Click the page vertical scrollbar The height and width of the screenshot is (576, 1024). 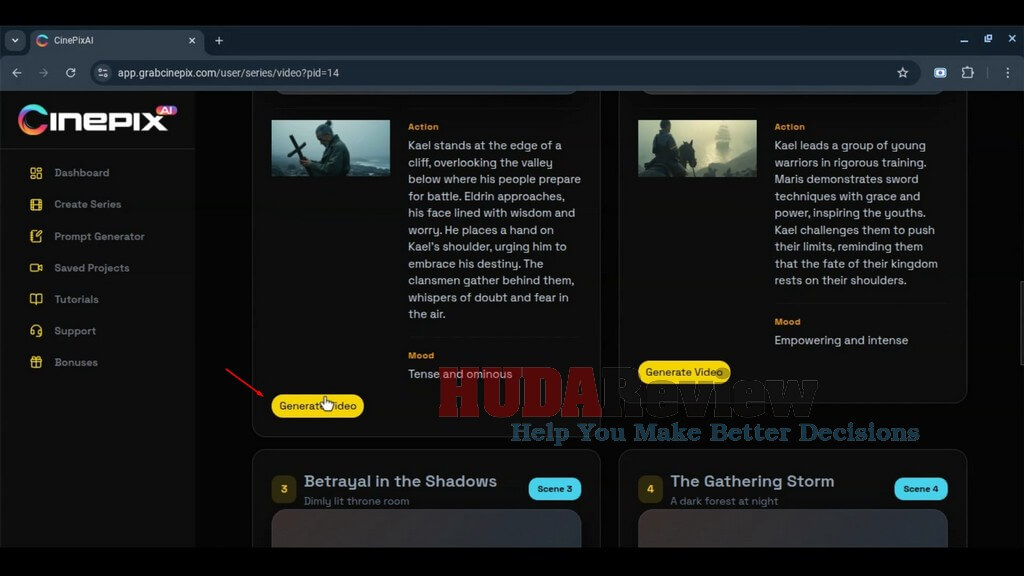coord(1021,323)
